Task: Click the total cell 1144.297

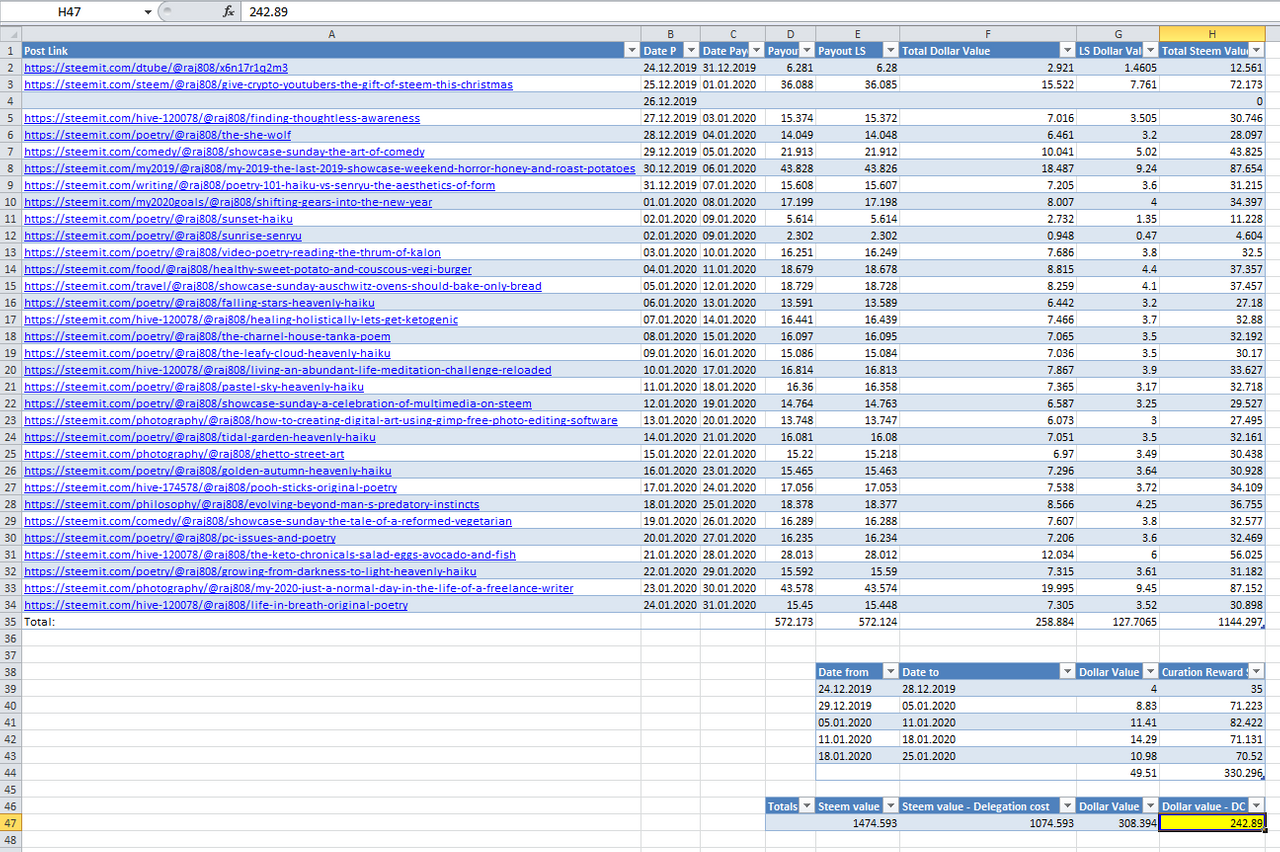Action: pos(1212,621)
